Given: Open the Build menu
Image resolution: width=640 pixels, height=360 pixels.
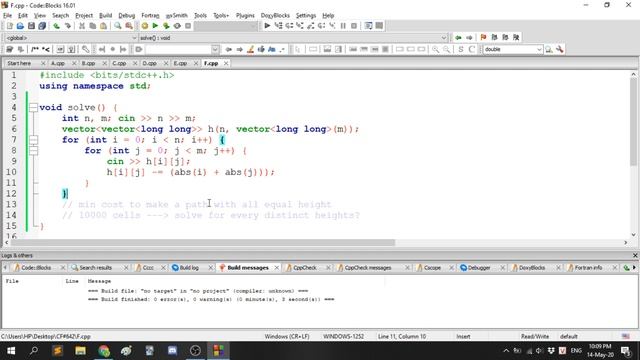Looking at the screenshot, I should pos(106,16).
